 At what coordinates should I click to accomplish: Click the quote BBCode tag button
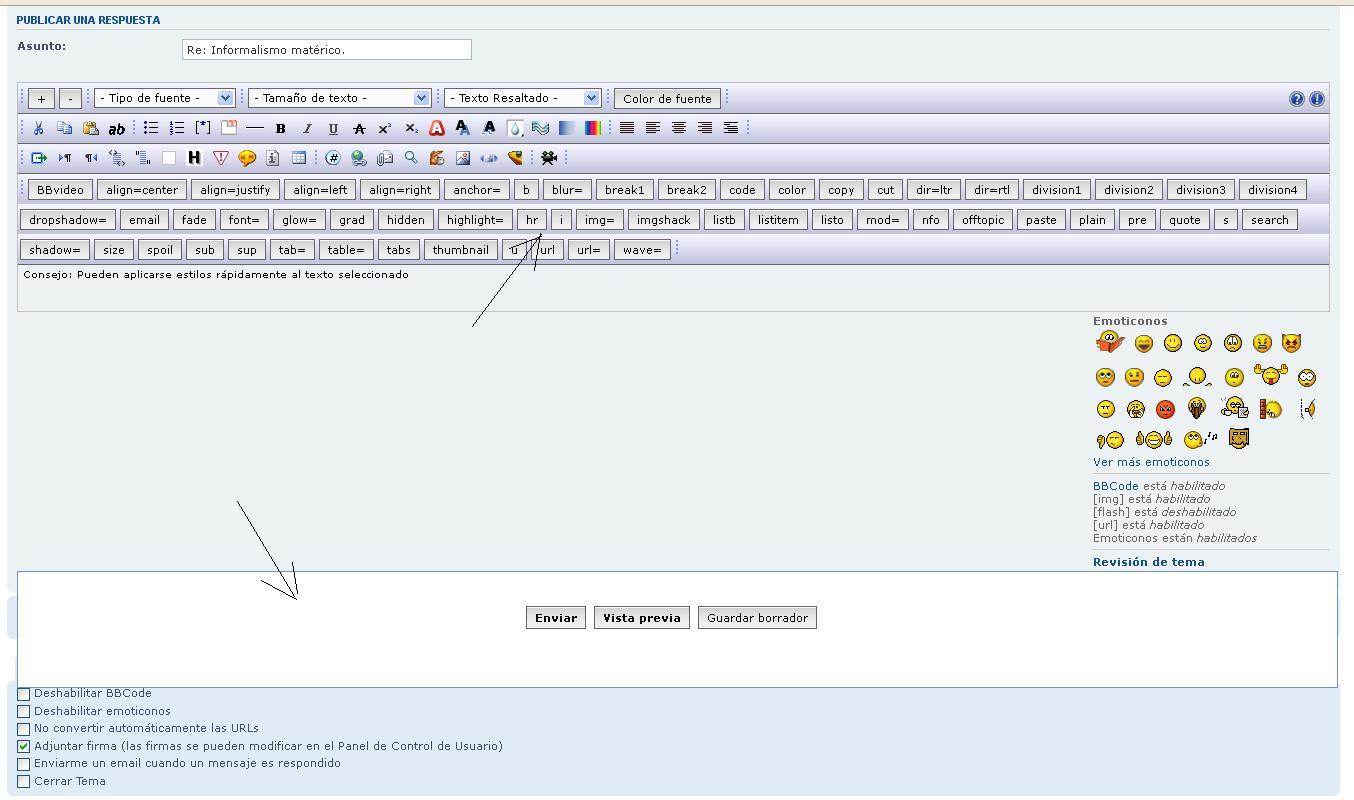click(1184, 220)
